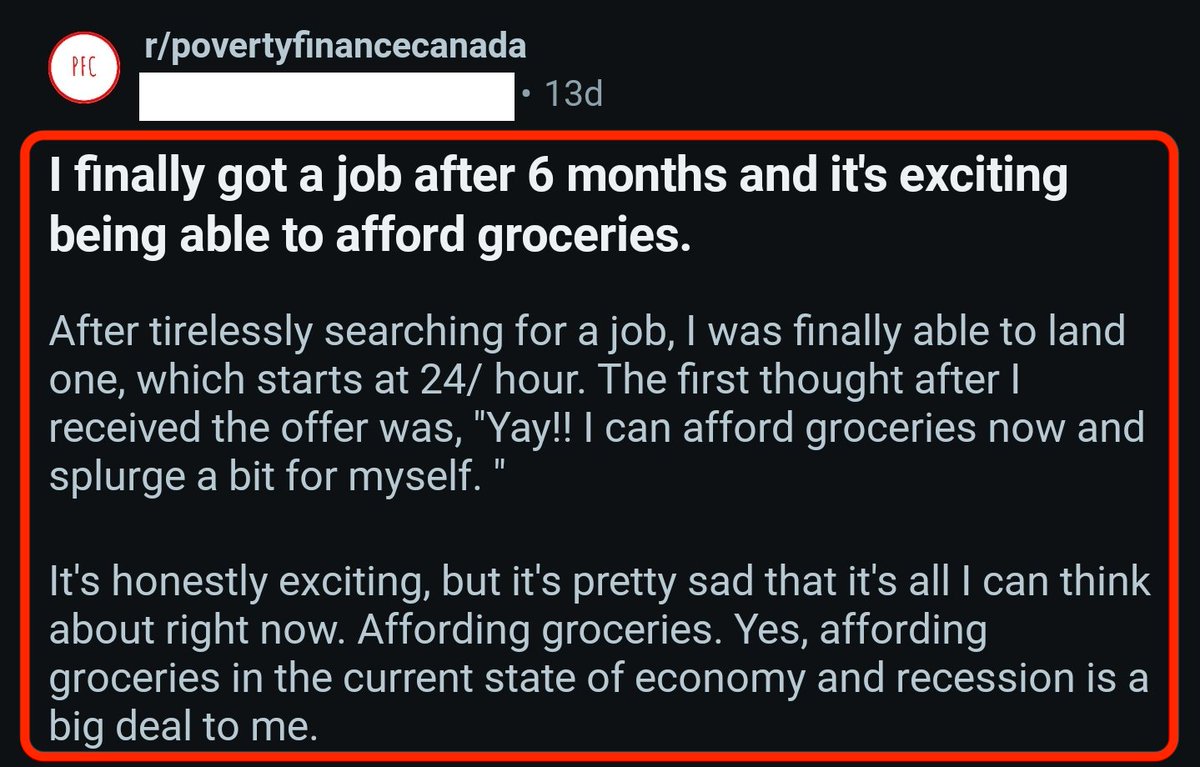The image size is (1200, 767).
Task: Select the 13d post timestamp
Action: pos(574,96)
